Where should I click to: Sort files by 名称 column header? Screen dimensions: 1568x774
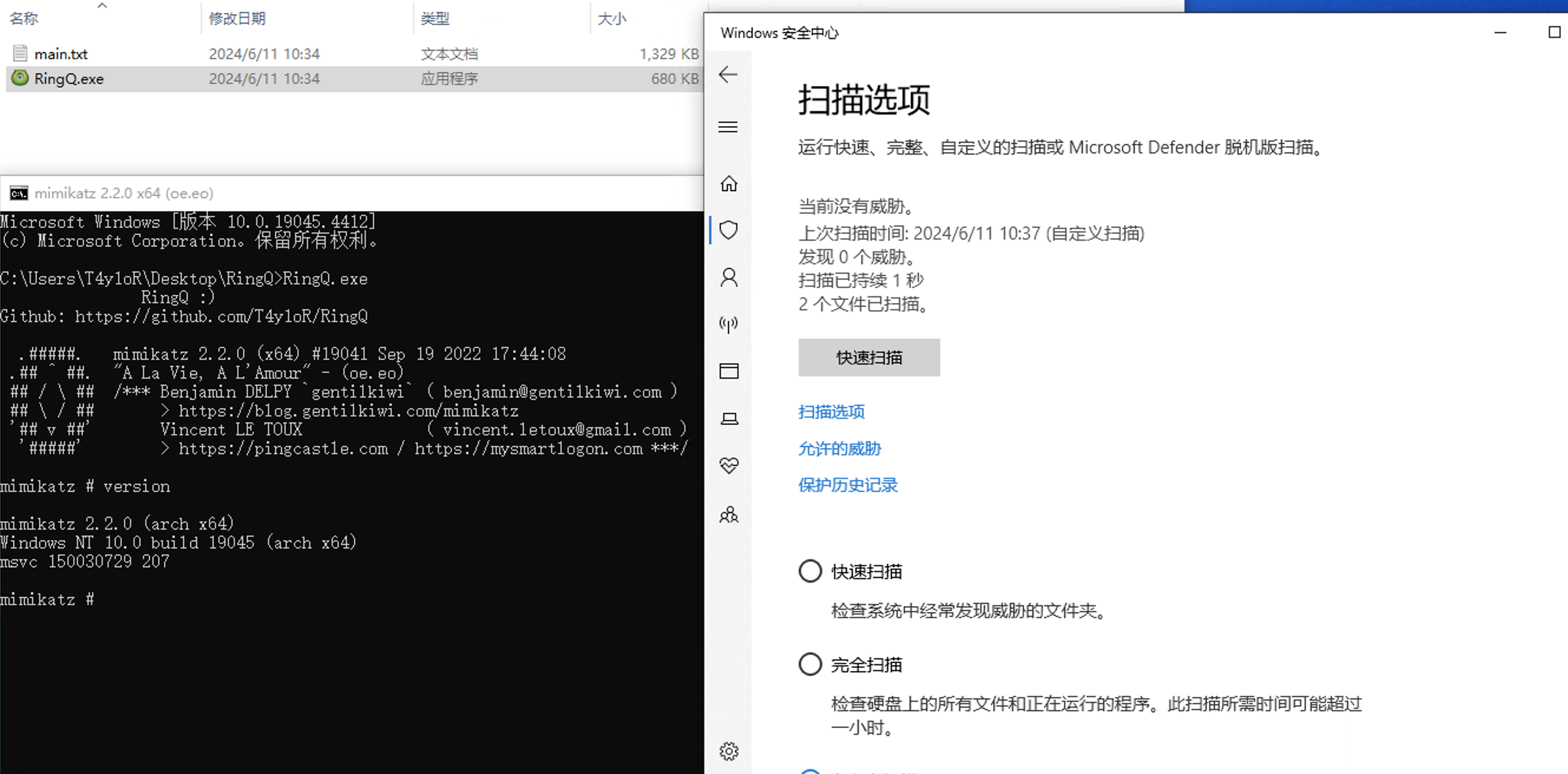24,18
